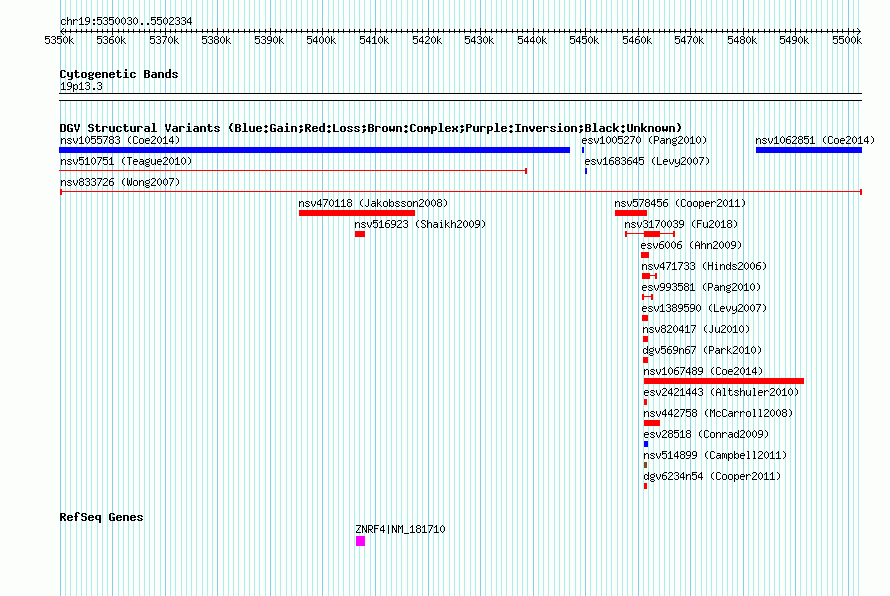This screenshot has height=596, width=890.
Task: Click the nsv471733 (Hinds2006) variant glyph
Action: pos(649,276)
